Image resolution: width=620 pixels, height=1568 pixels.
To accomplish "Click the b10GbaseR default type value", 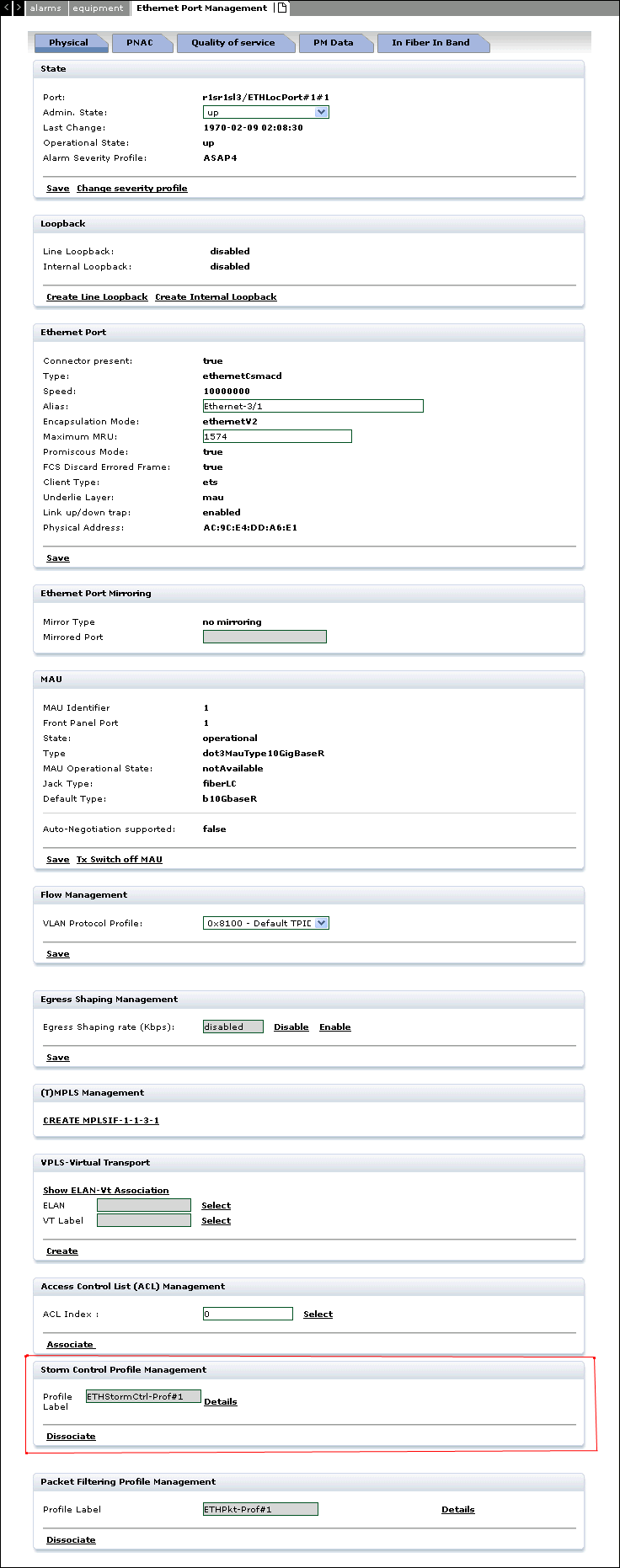I will (230, 799).
